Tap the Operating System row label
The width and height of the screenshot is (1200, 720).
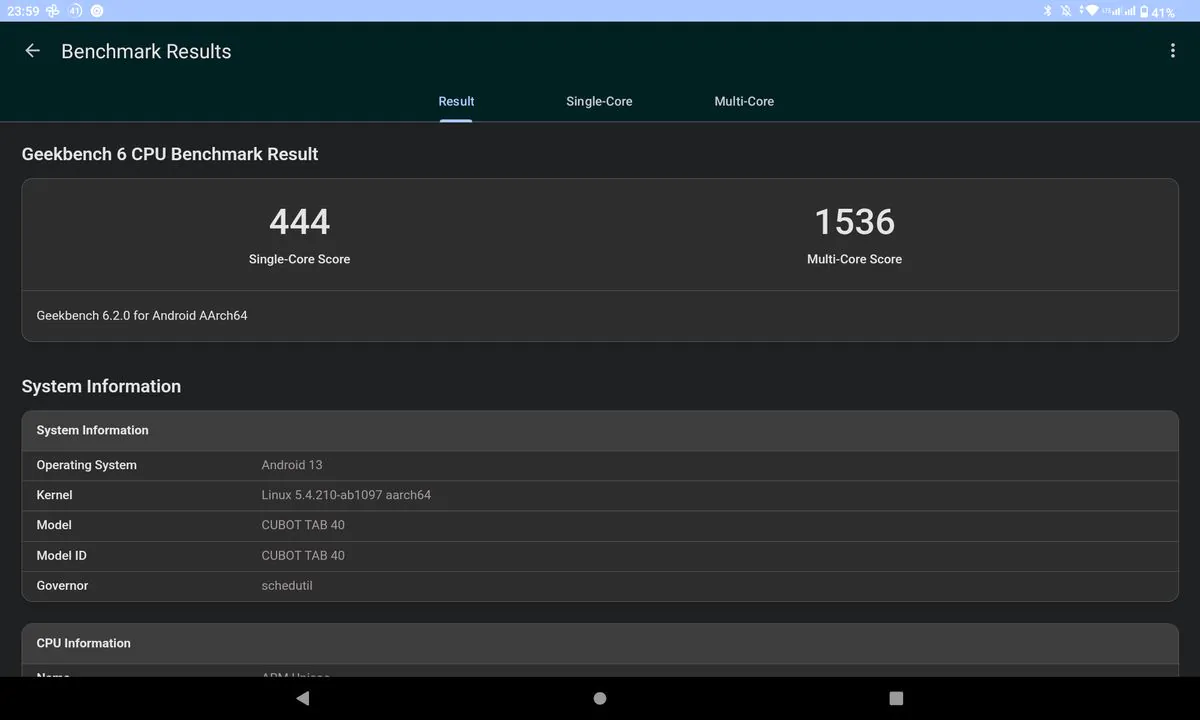[87, 465]
